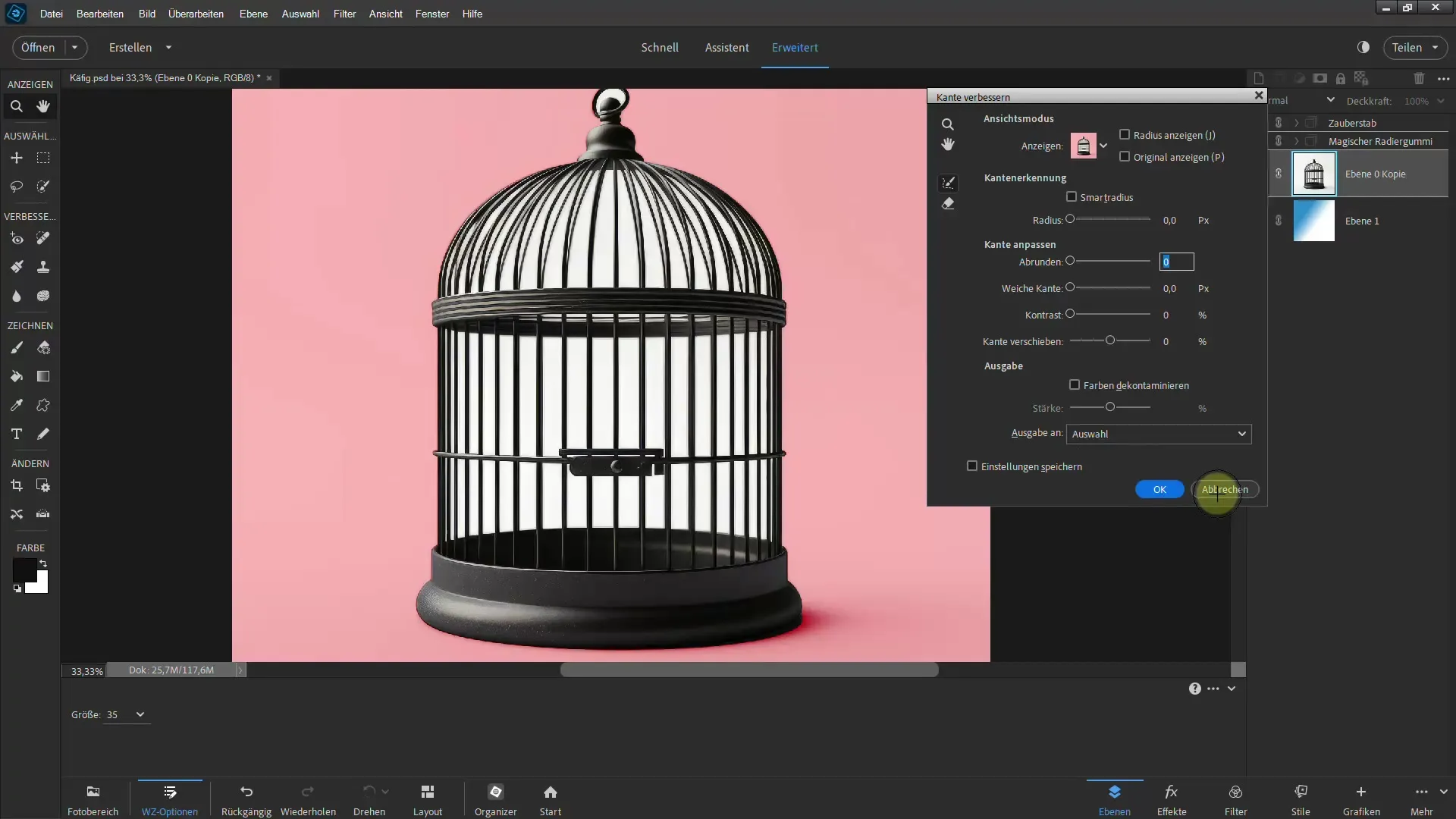The height and width of the screenshot is (819, 1456).
Task: Select the Pencil tool
Action: click(43, 434)
